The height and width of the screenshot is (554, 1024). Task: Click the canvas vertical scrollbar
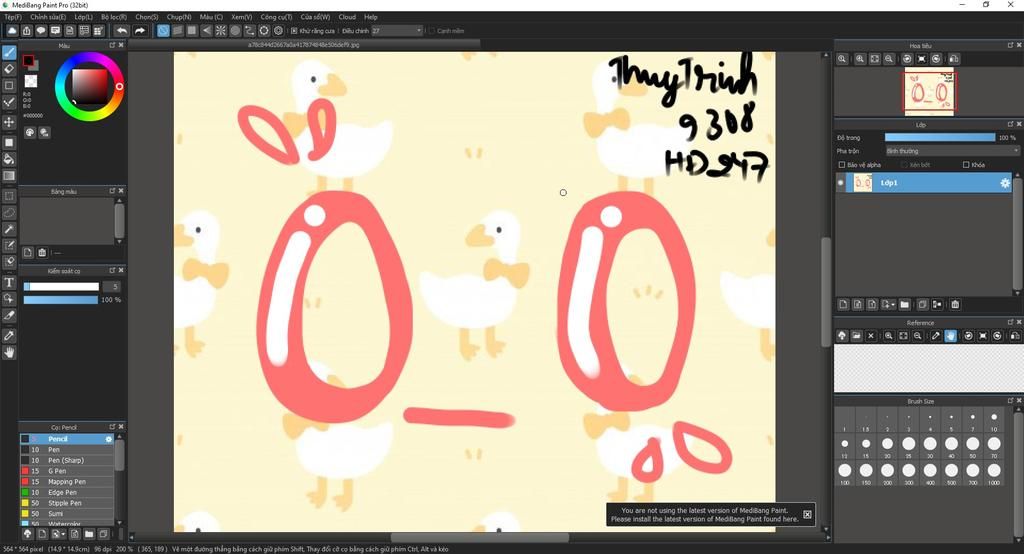click(825, 291)
